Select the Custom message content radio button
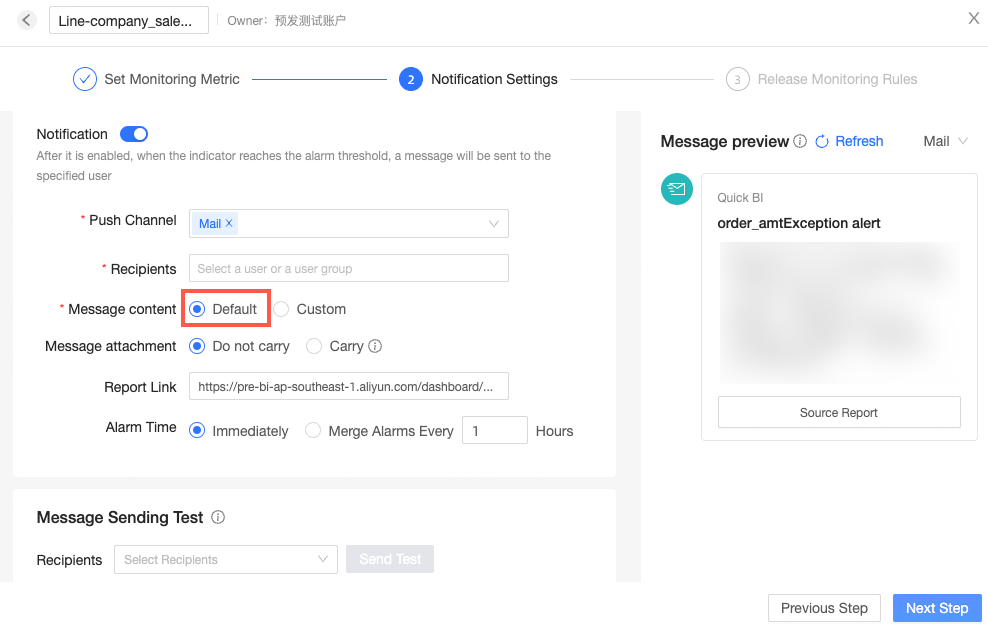Viewport: 988px width, 632px height. point(281,309)
